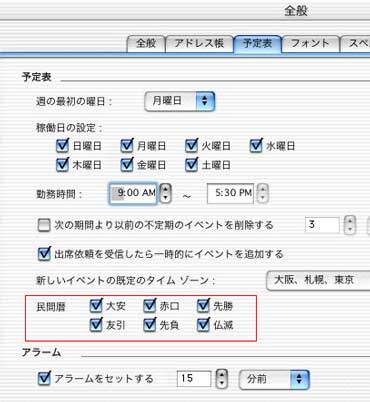
Task: Open the 大阪、札幌、東京 time zone dropdown
Action: pyautogui.click(x=318, y=280)
